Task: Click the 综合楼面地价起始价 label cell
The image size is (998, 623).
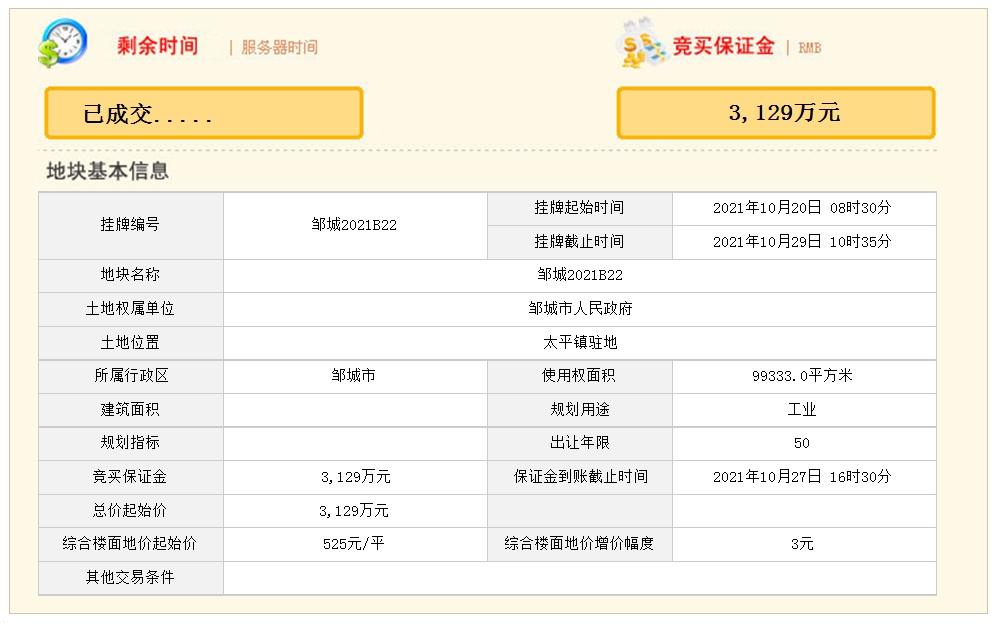Action: (x=131, y=545)
